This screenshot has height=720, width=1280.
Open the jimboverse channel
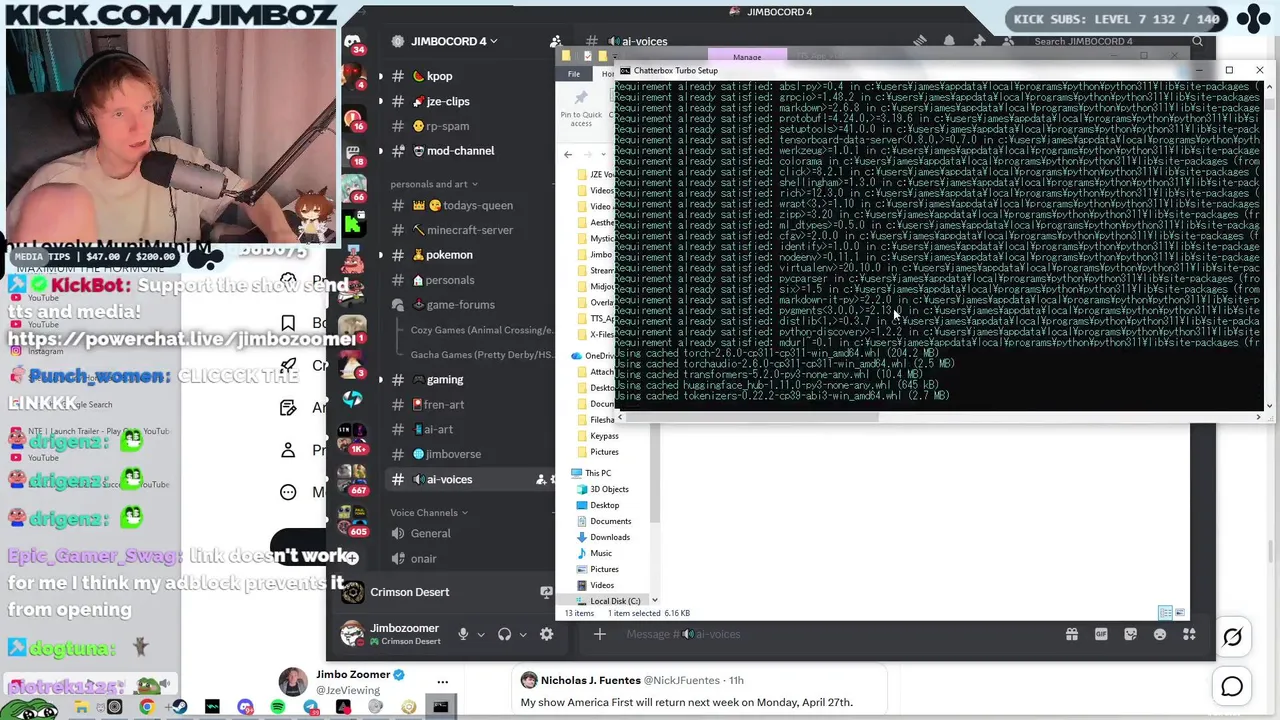(453, 454)
